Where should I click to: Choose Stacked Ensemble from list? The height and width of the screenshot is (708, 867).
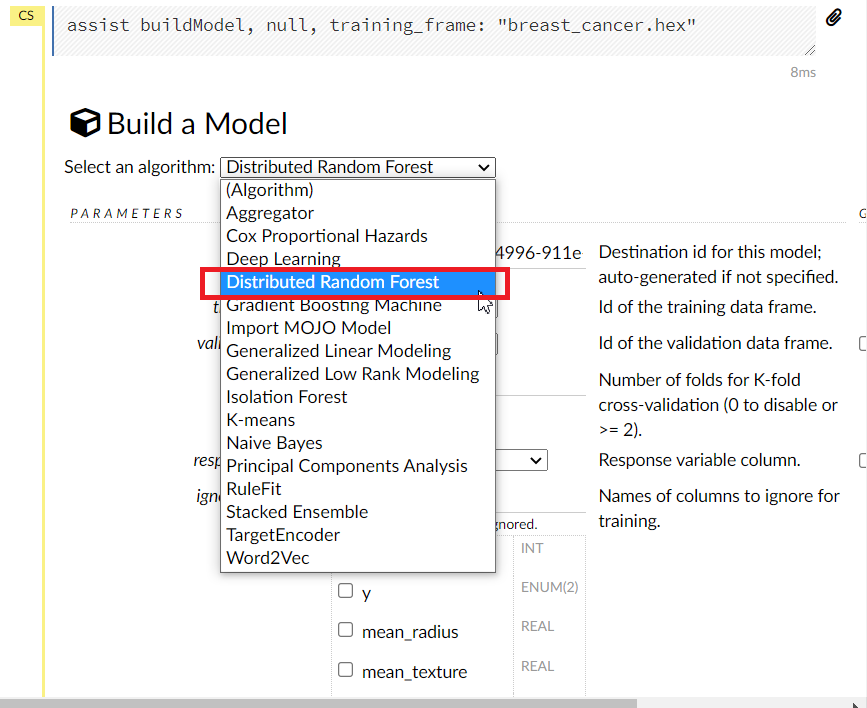point(297,512)
